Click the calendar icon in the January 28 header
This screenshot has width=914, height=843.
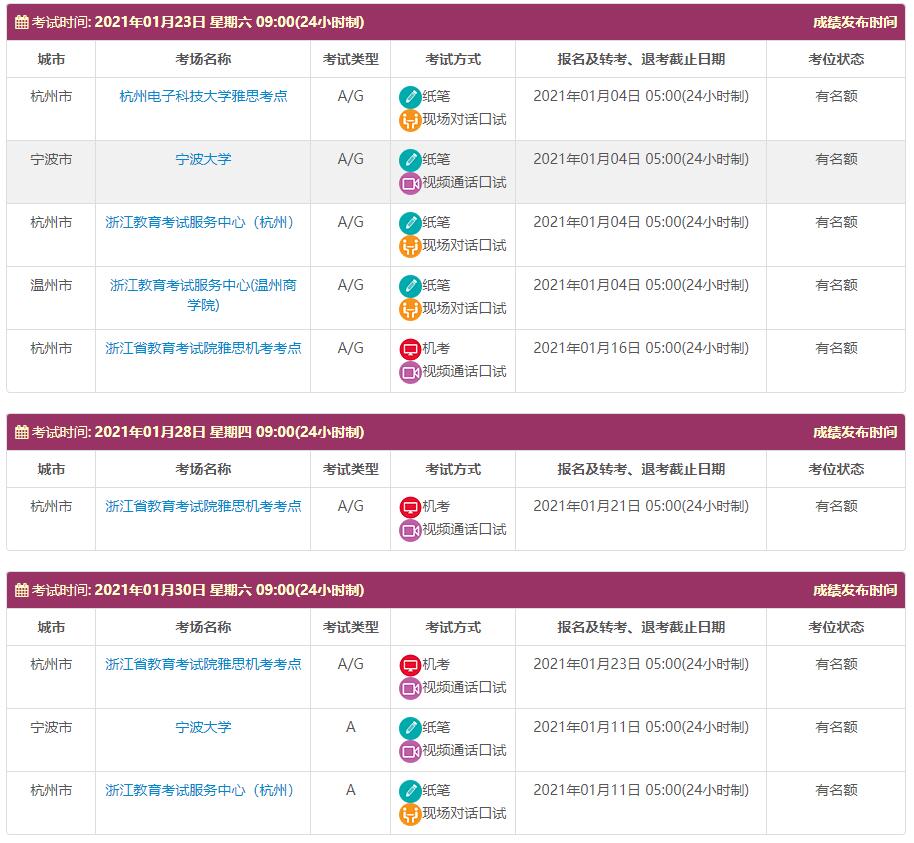tap(22, 433)
